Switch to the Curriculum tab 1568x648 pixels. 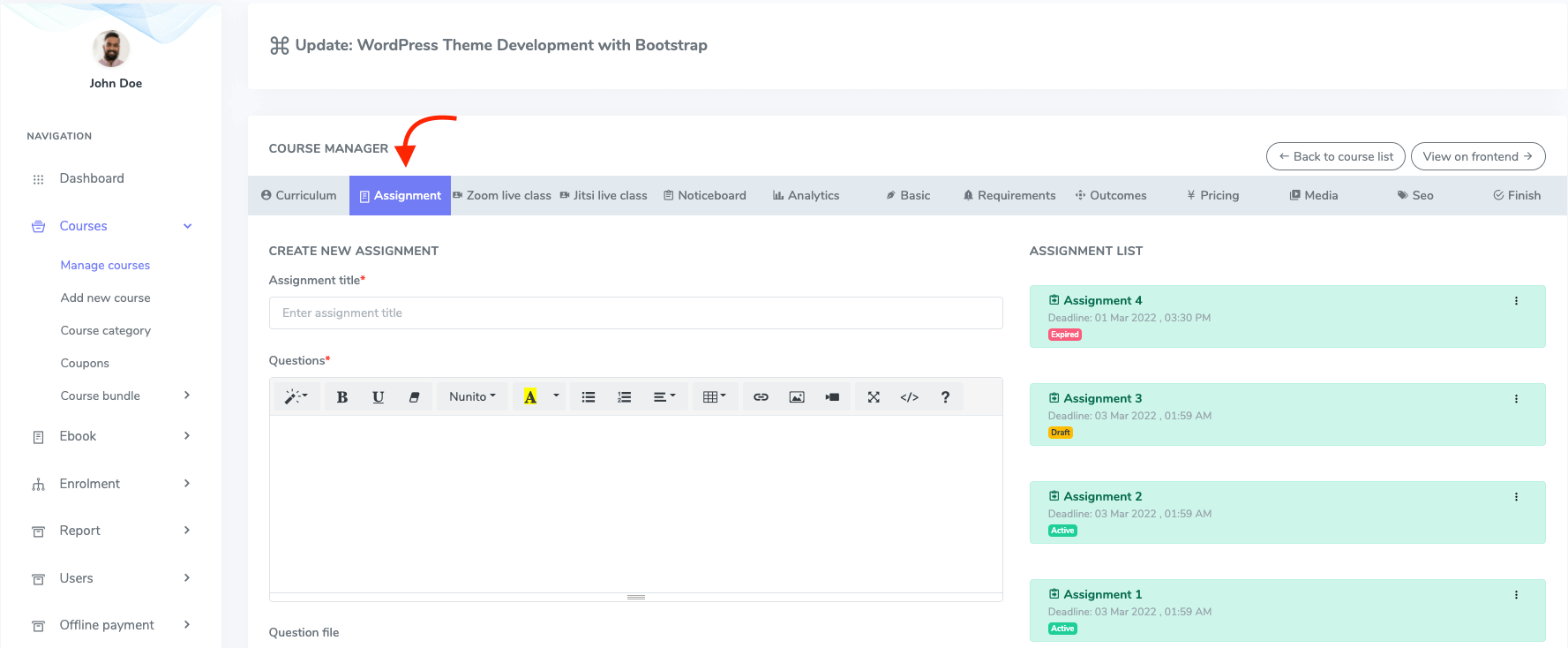click(x=299, y=195)
